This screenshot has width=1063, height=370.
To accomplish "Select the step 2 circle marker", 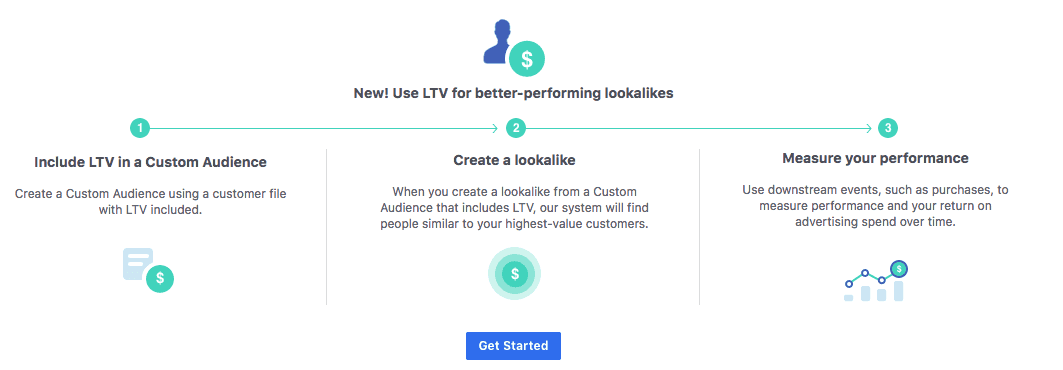I will pyautogui.click(x=516, y=128).
